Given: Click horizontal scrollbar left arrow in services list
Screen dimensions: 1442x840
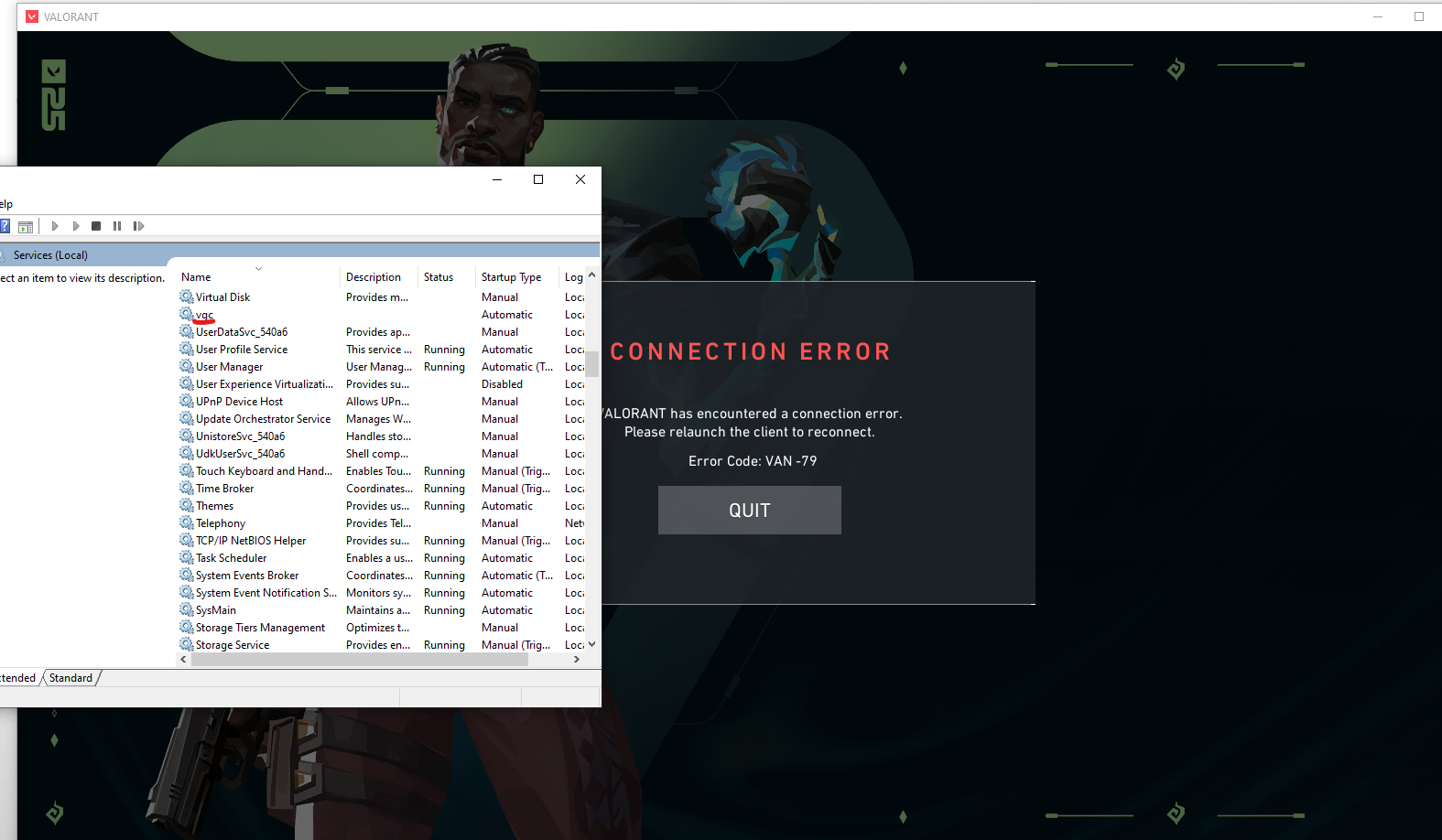Looking at the screenshot, I should 184,659.
